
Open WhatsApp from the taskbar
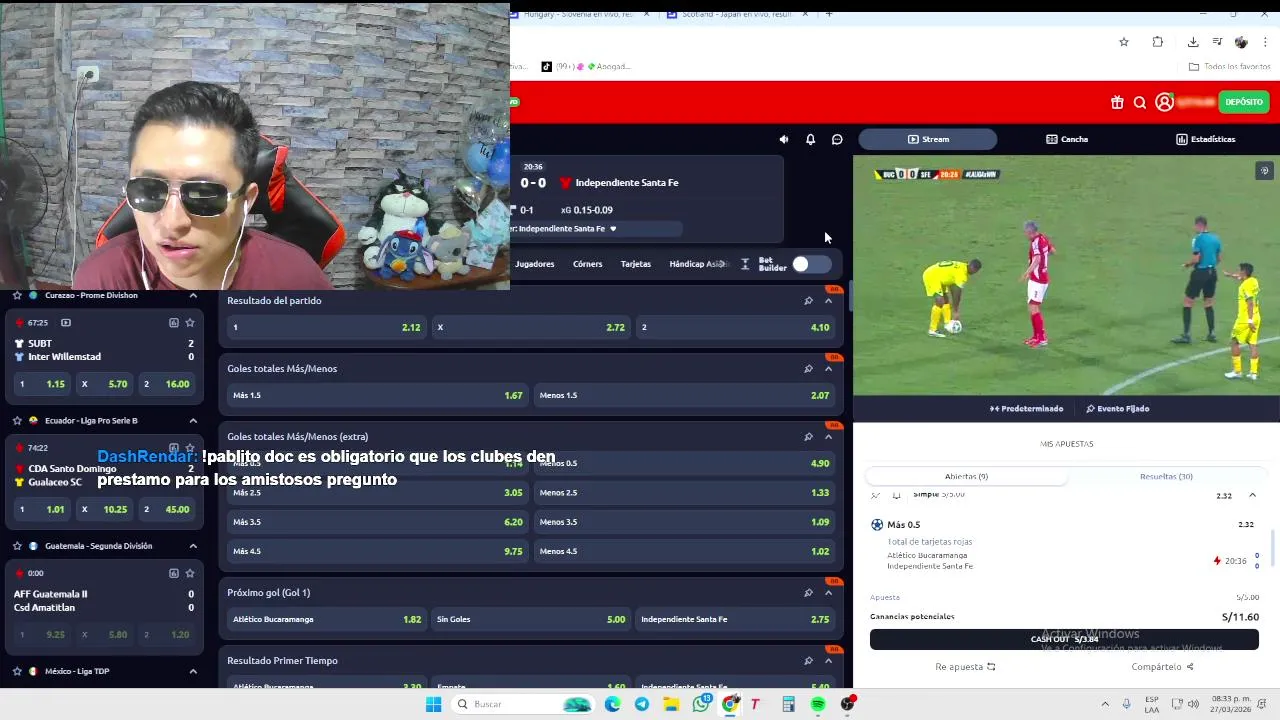[701, 704]
